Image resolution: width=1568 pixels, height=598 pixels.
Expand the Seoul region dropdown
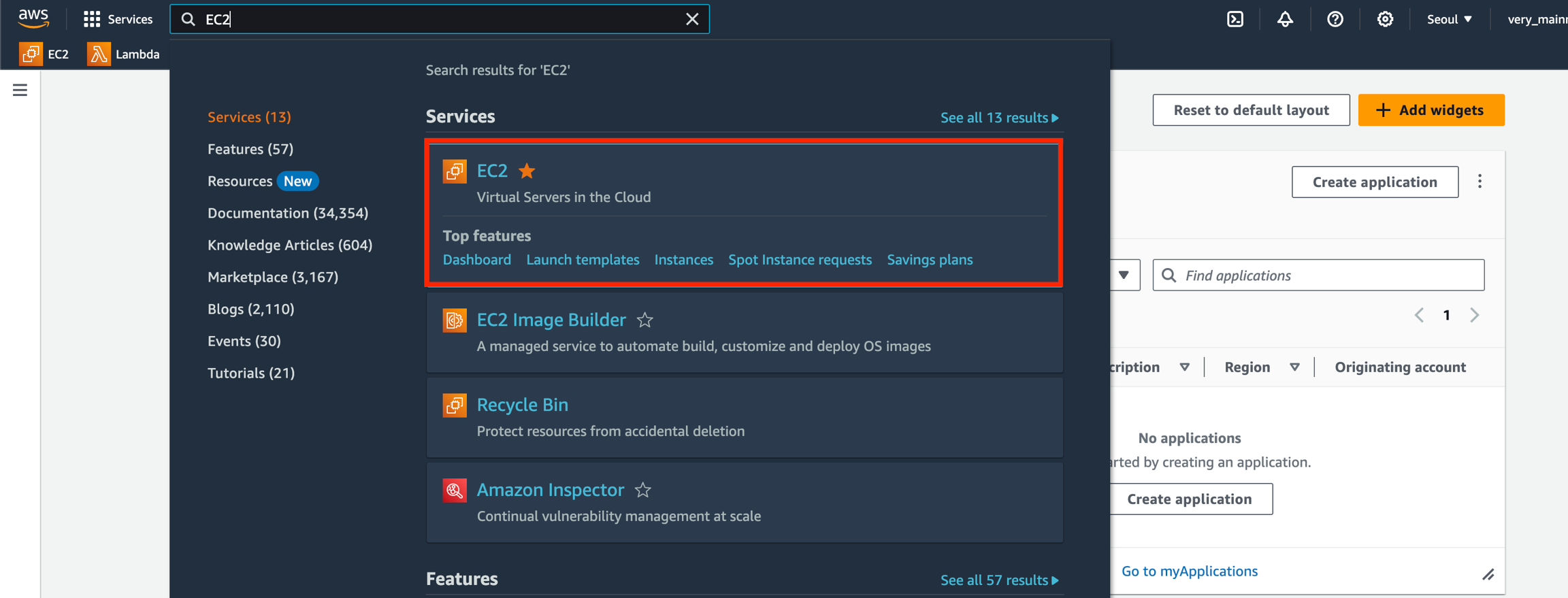[1450, 19]
